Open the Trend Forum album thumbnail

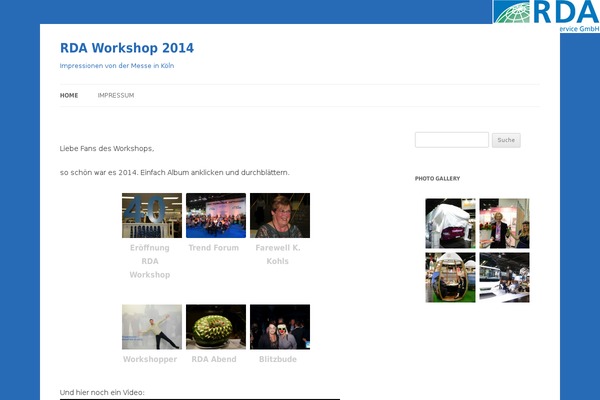pyautogui.click(x=216, y=215)
